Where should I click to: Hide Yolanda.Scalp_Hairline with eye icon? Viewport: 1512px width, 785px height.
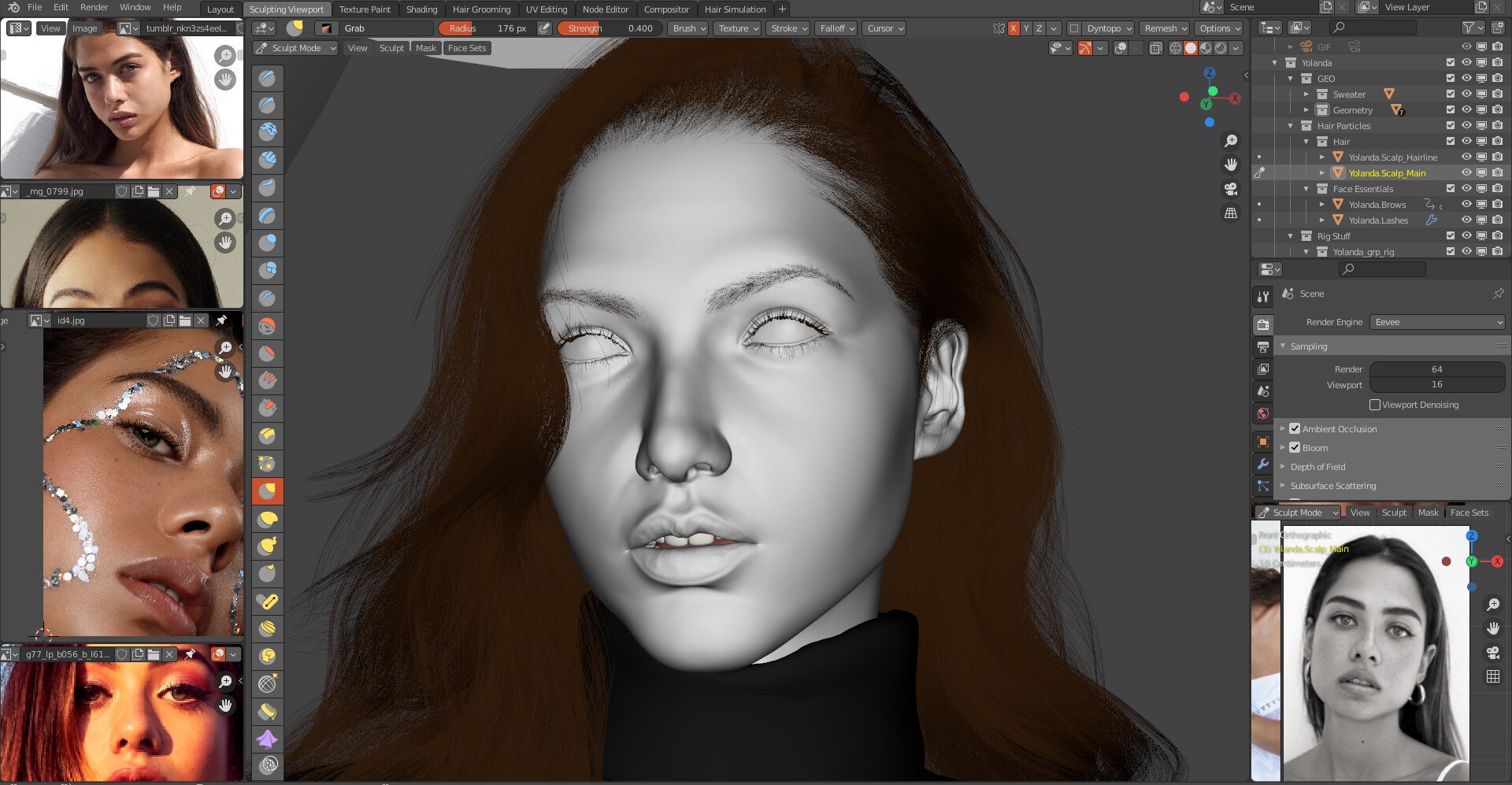(x=1466, y=157)
